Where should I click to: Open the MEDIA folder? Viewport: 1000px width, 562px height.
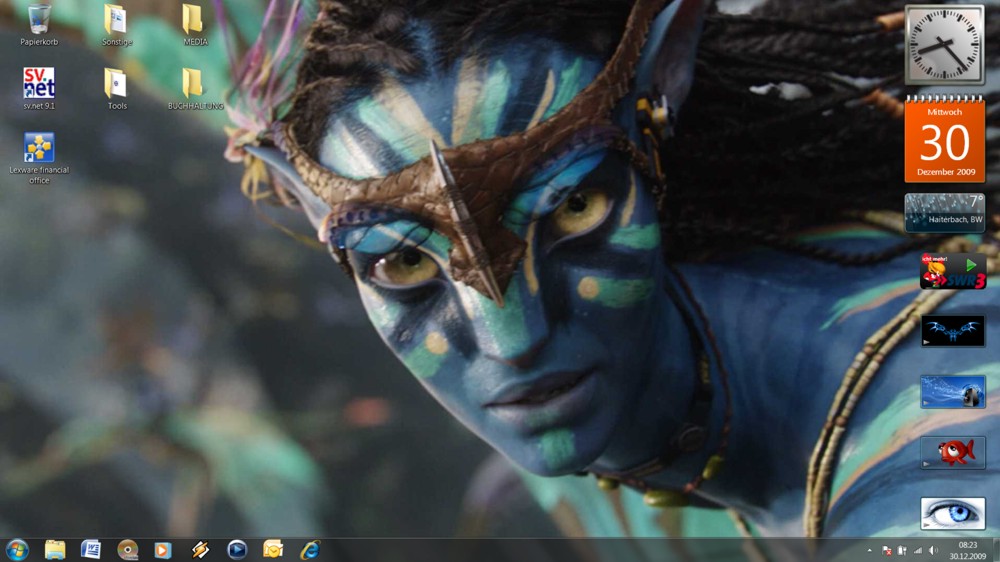[x=193, y=20]
